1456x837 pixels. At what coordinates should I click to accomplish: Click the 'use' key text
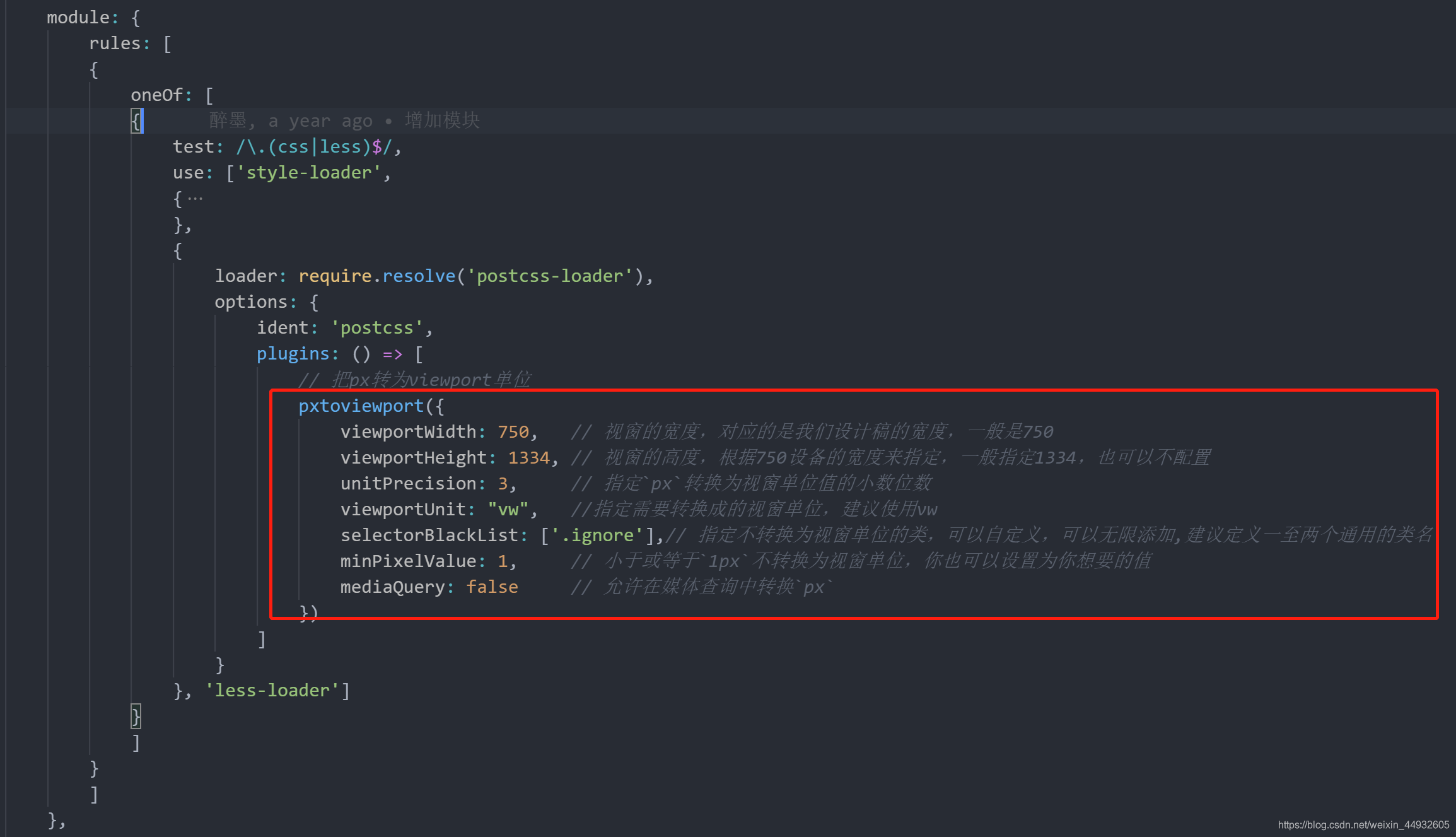click(x=189, y=173)
